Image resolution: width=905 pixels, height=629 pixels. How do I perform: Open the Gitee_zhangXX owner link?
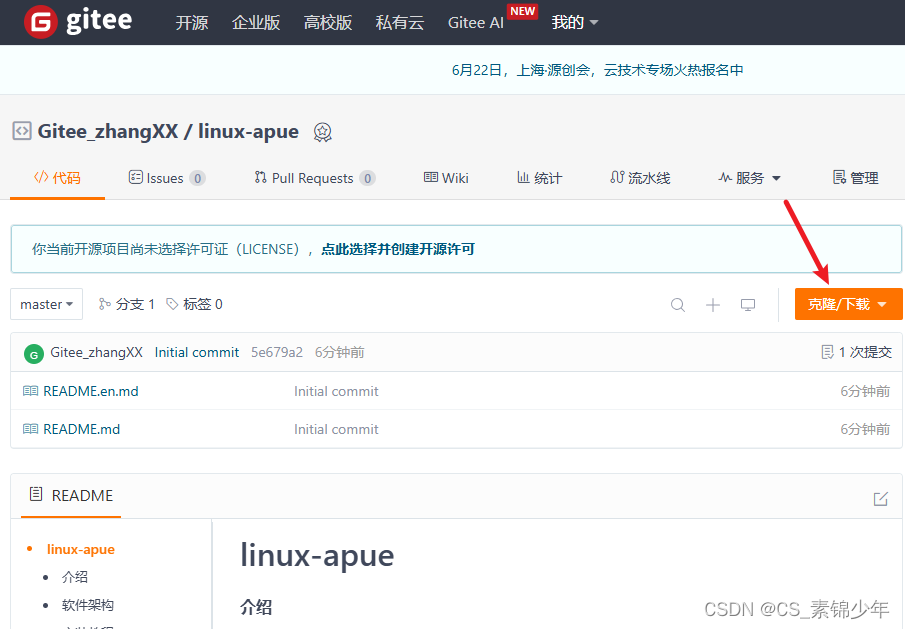click(x=108, y=131)
